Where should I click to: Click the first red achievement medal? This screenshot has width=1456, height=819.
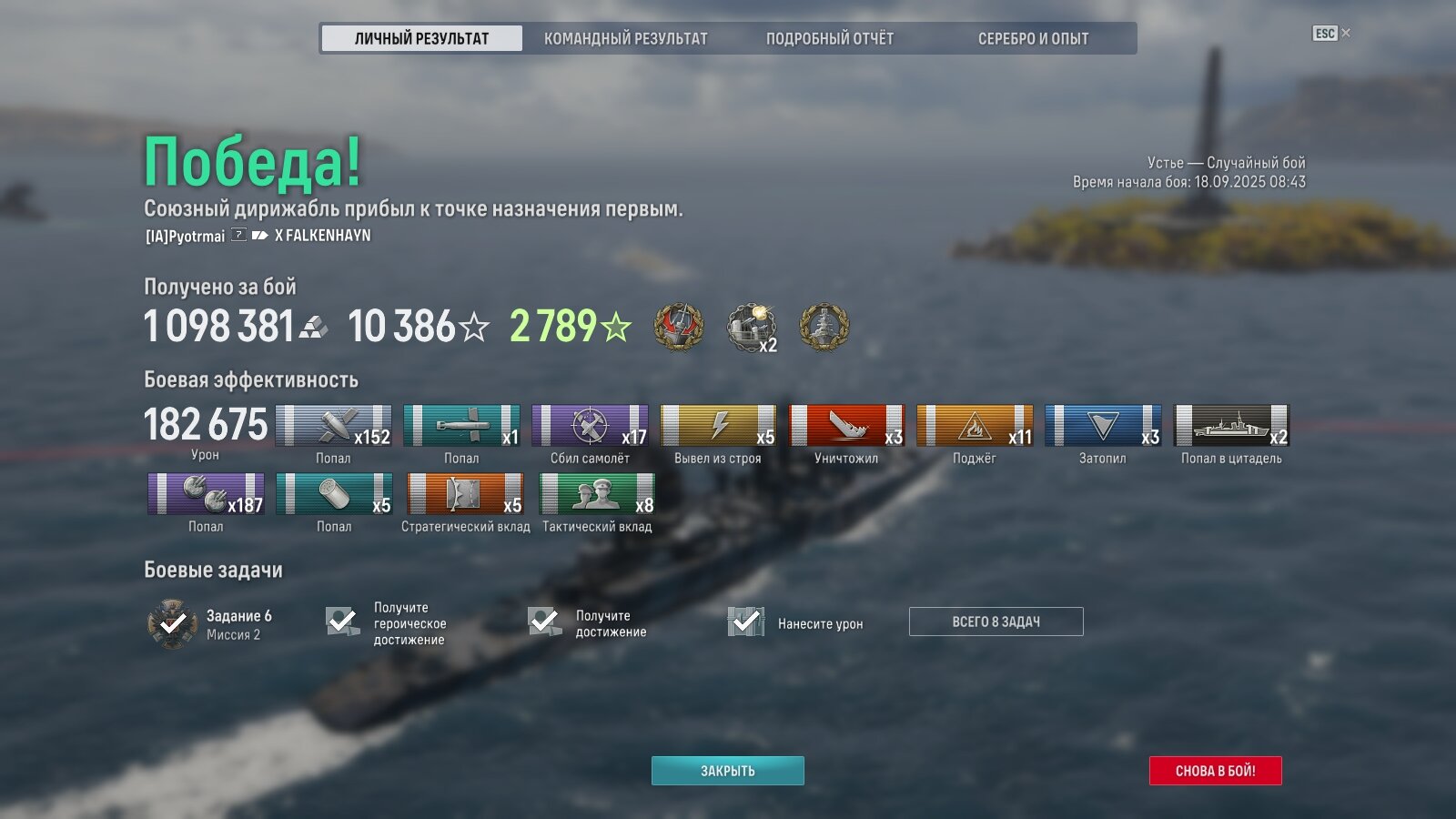[679, 327]
